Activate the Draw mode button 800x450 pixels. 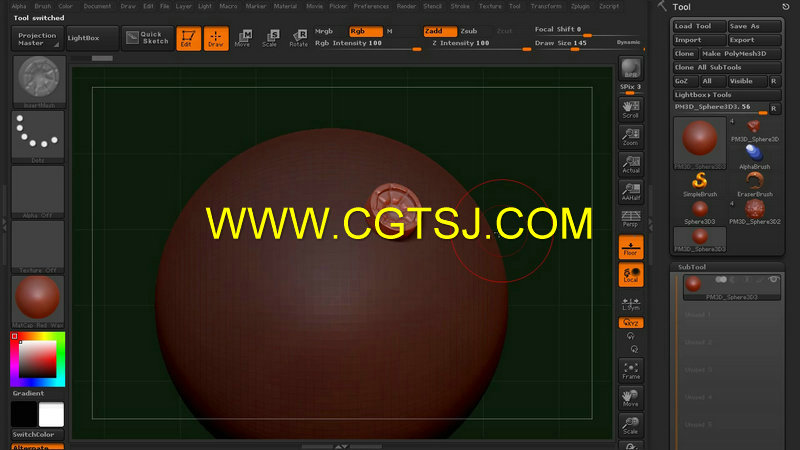(216, 38)
